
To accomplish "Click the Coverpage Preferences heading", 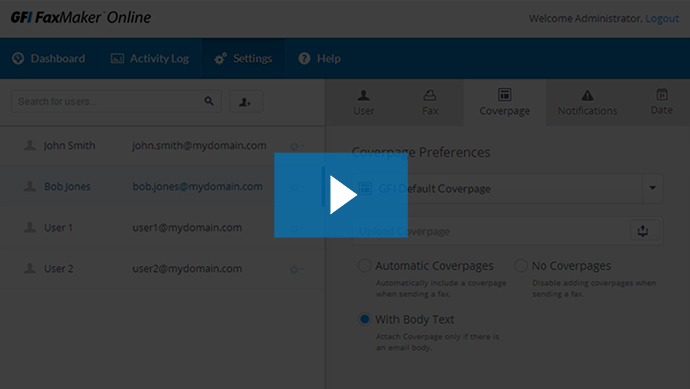I will click(421, 153).
